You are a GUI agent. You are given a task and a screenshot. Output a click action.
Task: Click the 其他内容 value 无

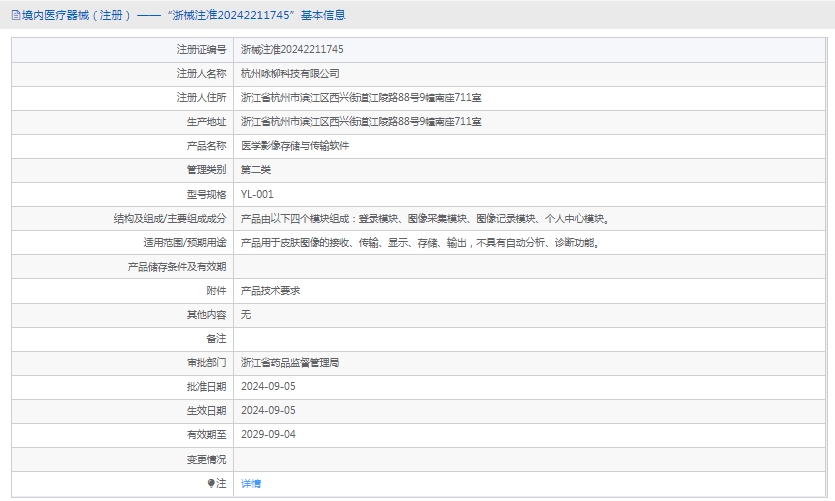click(x=246, y=314)
